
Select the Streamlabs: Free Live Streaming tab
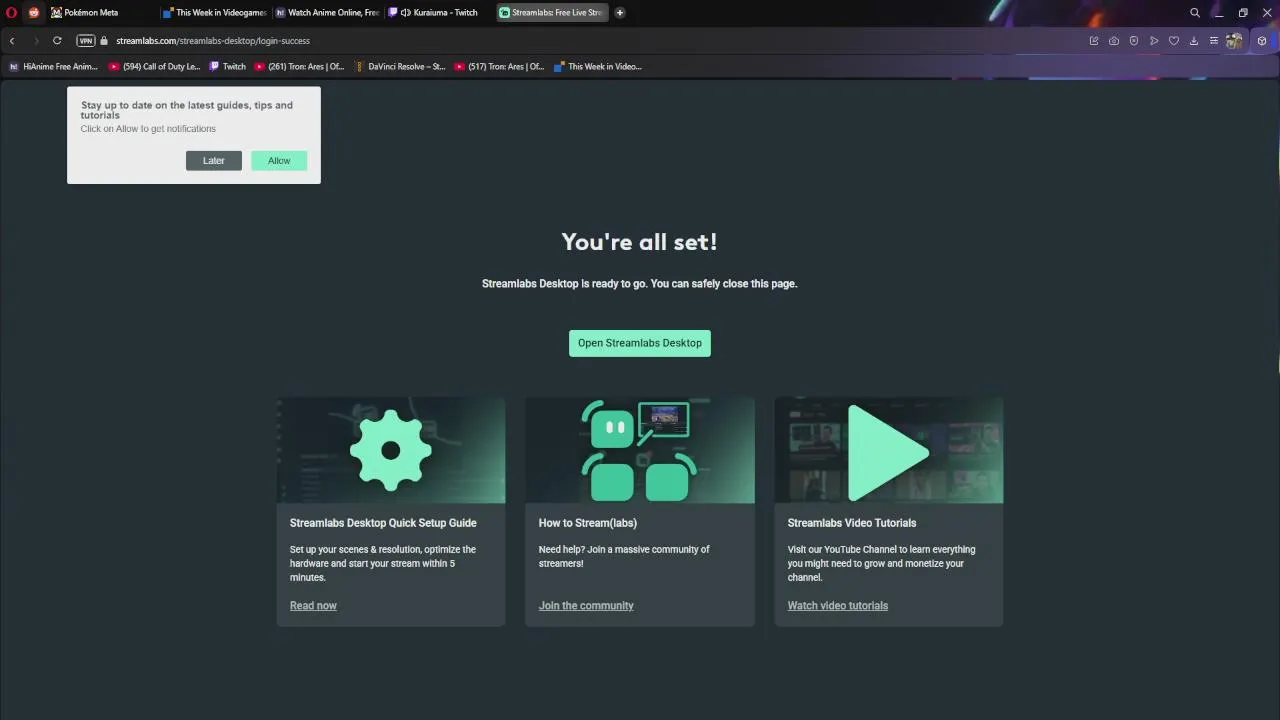click(552, 13)
